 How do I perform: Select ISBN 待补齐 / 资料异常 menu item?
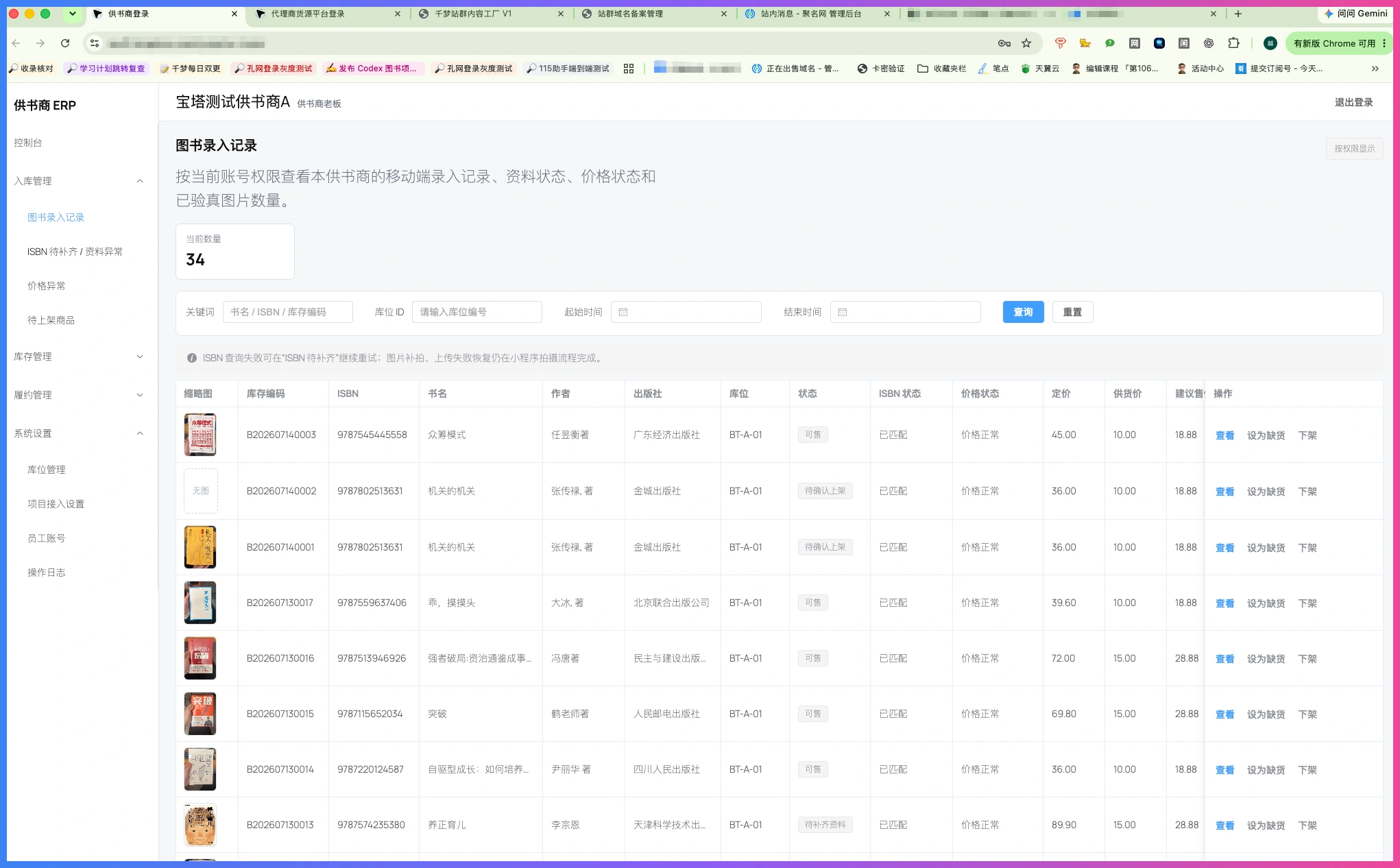pyautogui.click(x=75, y=252)
